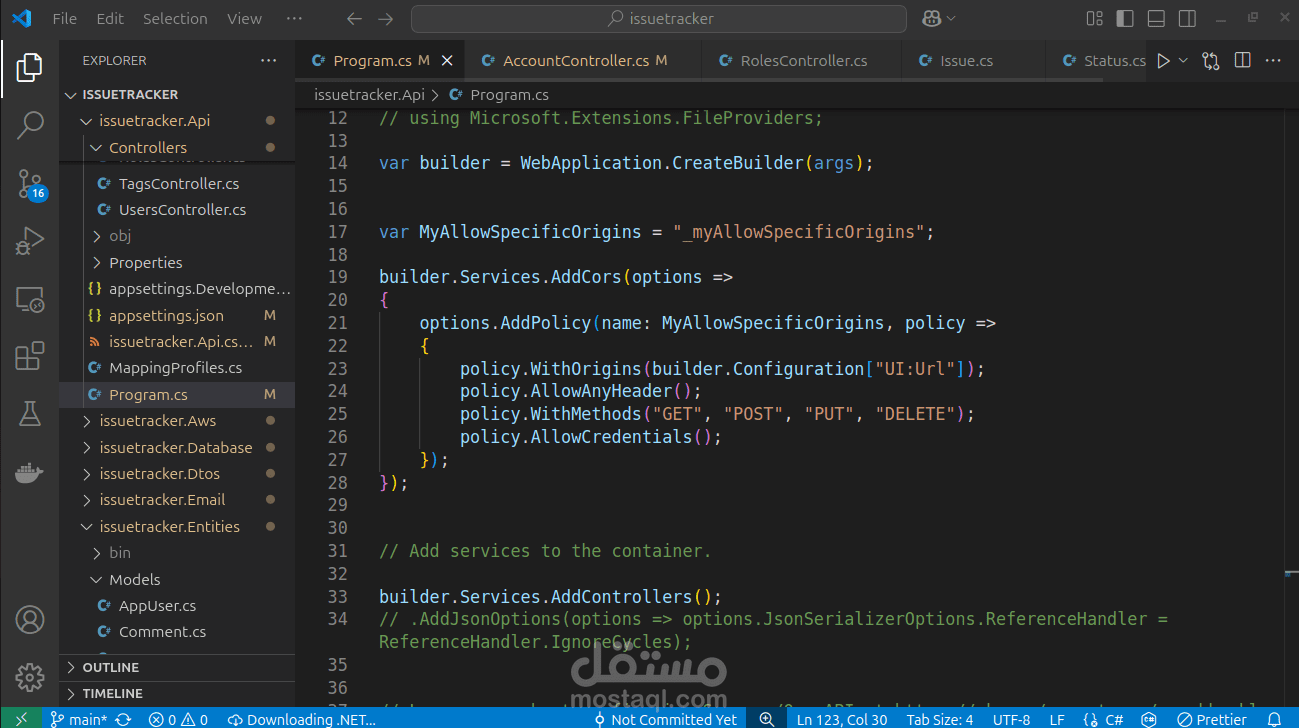
Task: Open Source Control view with 16 badge
Action: (x=30, y=184)
